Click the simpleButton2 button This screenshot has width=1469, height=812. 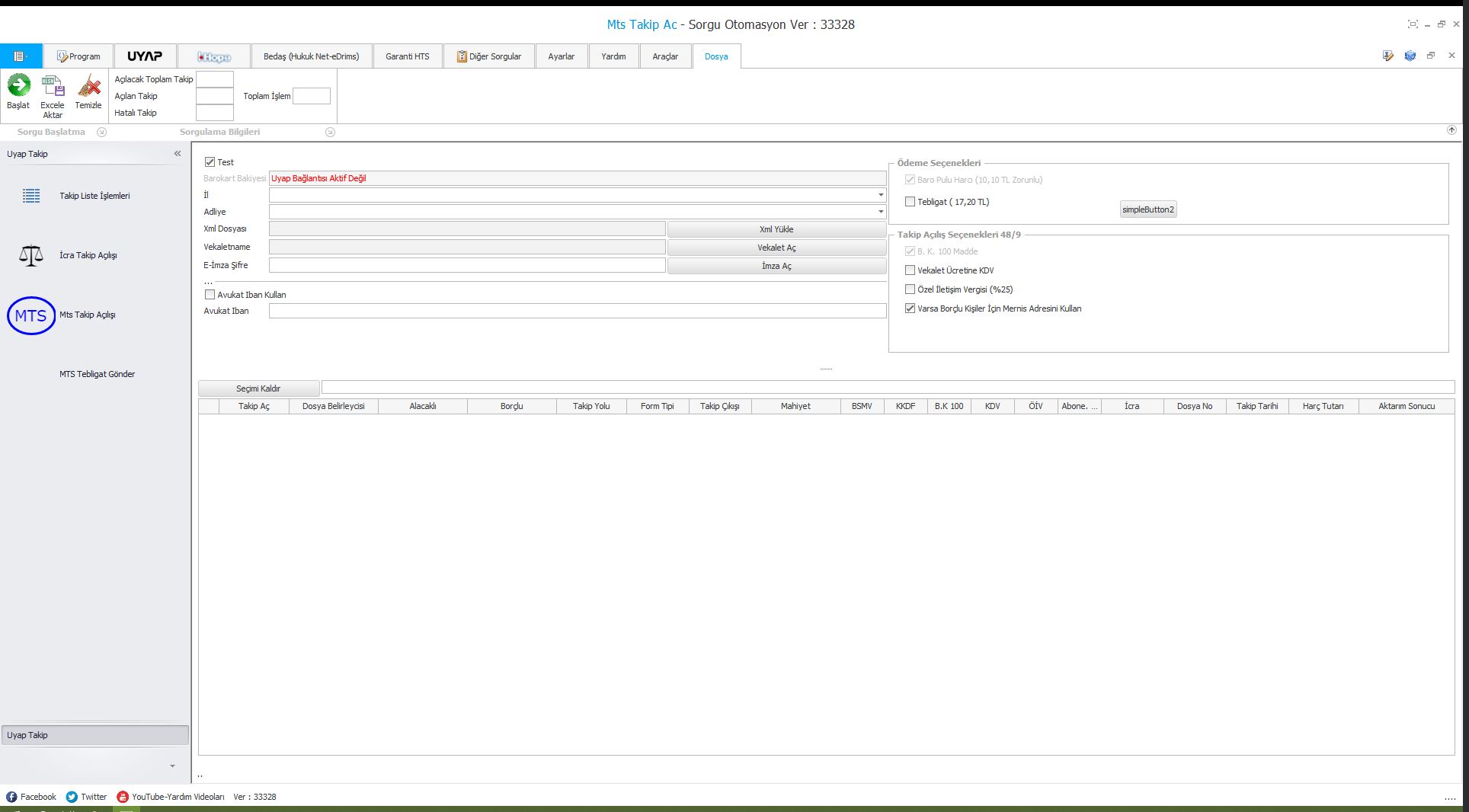point(1148,209)
